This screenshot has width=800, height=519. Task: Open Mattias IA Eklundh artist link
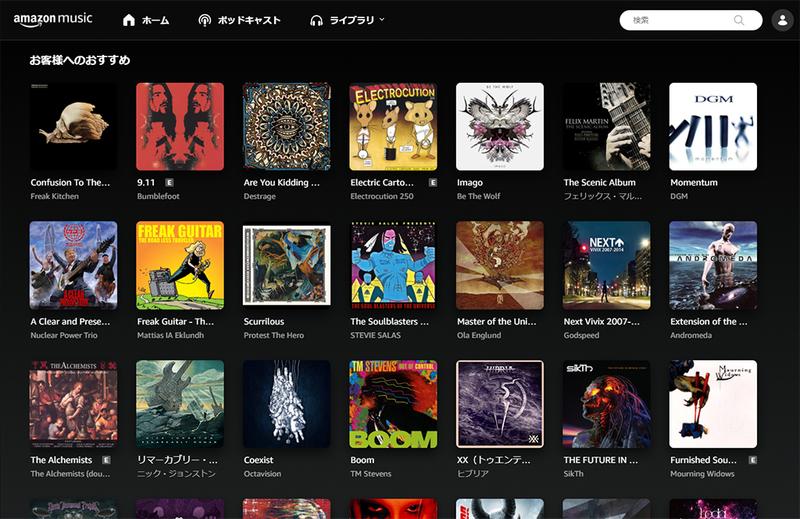(x=170, y=335)
